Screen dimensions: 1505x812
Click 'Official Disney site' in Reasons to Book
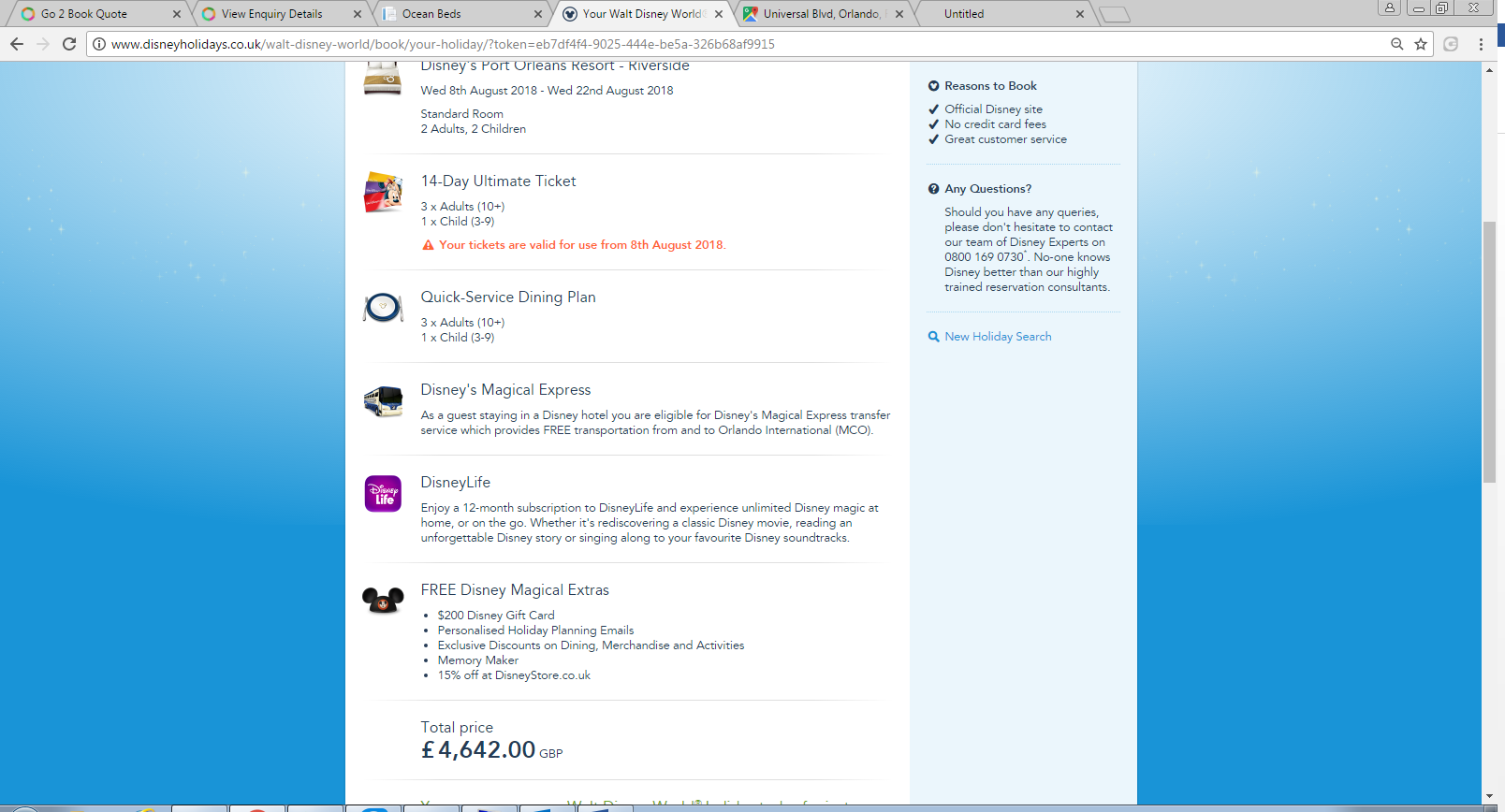tap(993, 109)
